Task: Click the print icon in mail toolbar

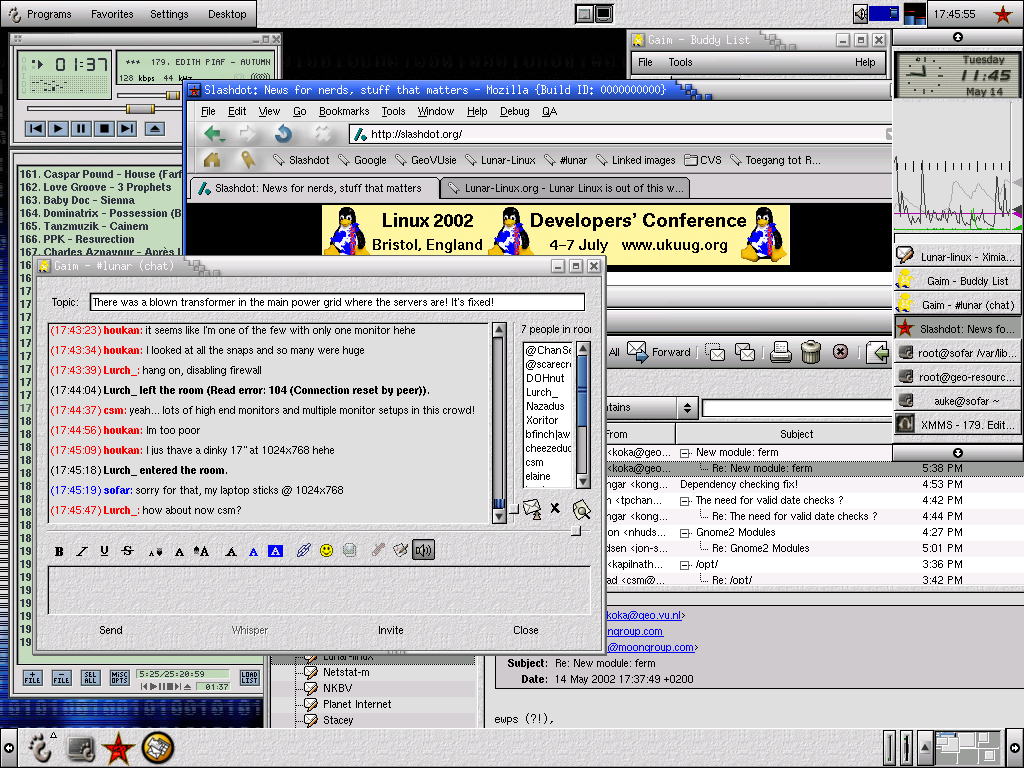Action: pyautogui.click(x=781, y=351)
